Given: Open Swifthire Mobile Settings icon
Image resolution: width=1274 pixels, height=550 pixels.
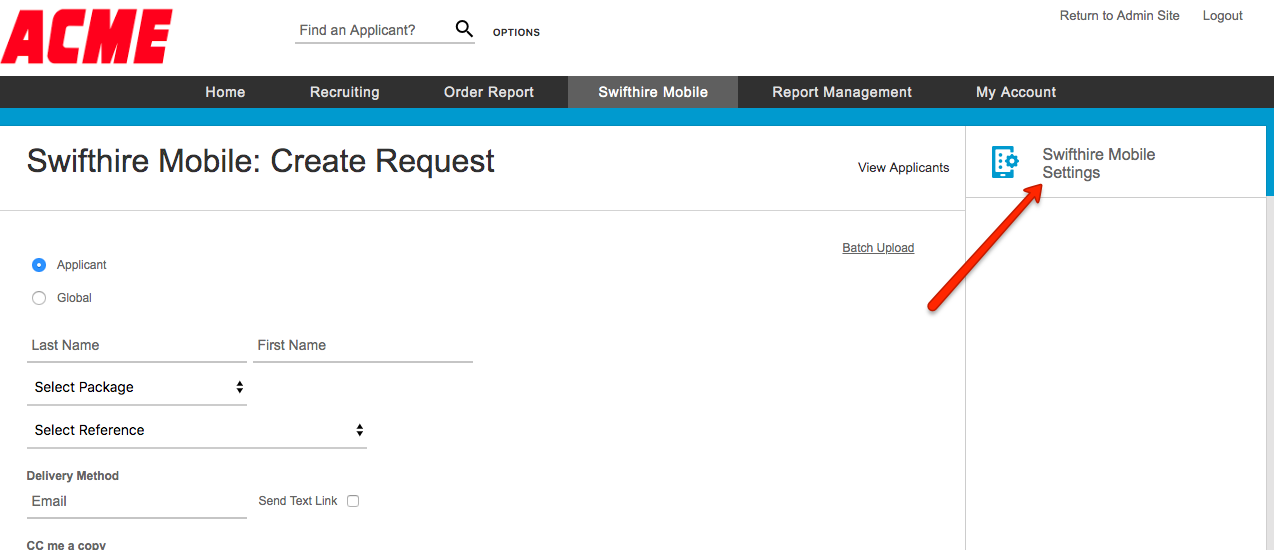Looking at the screenshot, I should tap(1005, 162).
